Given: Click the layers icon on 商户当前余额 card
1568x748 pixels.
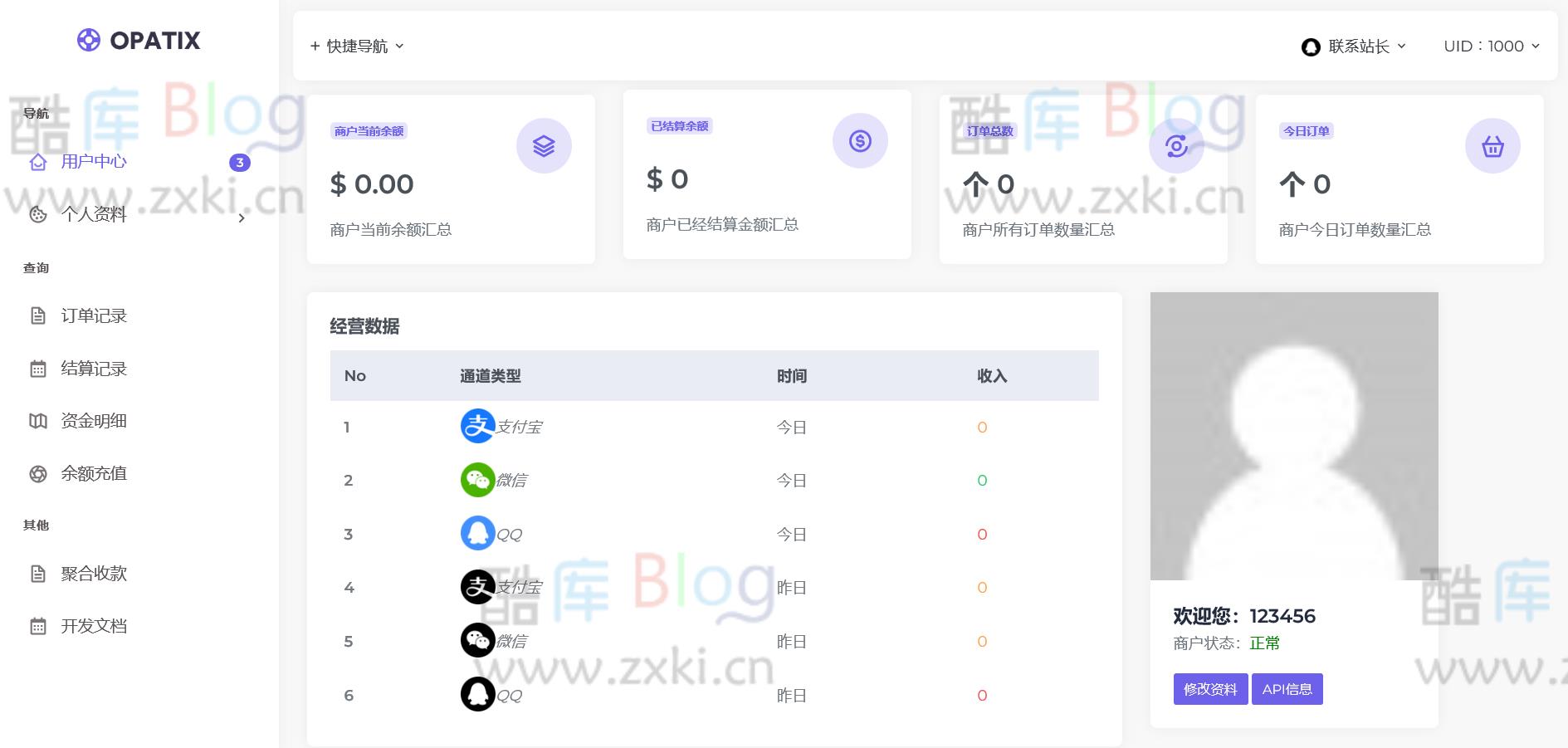Looking at the screenshot, I should coord(544,144).
